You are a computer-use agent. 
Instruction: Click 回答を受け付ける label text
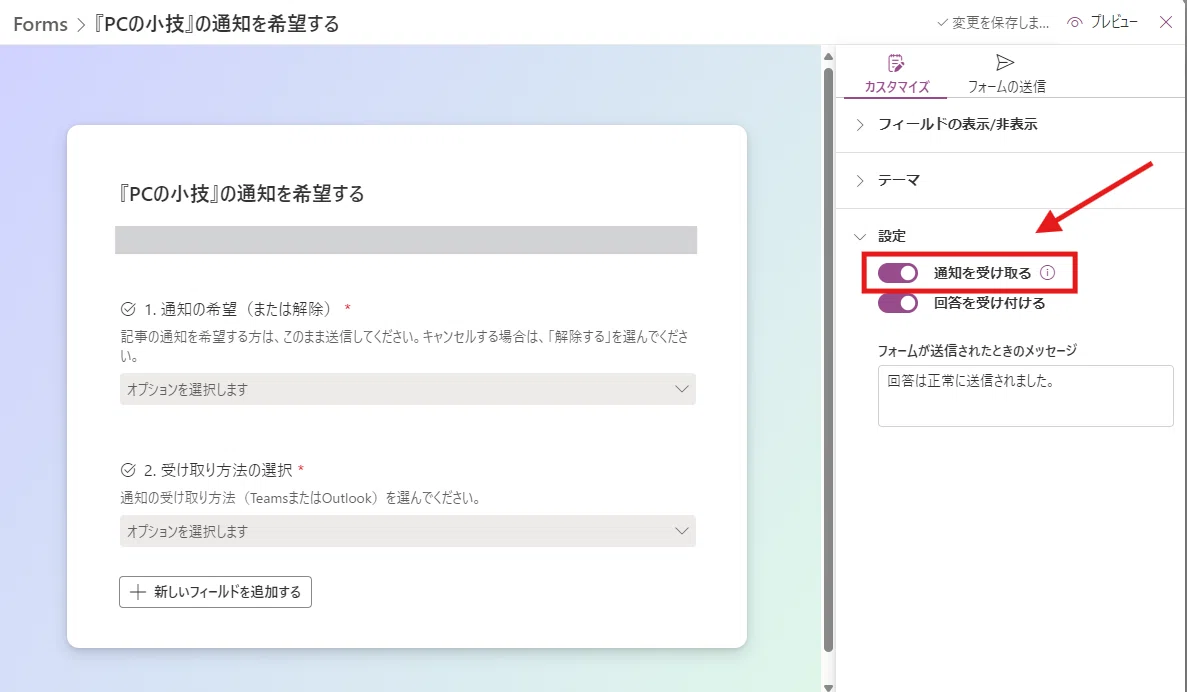tap(989, 303)
